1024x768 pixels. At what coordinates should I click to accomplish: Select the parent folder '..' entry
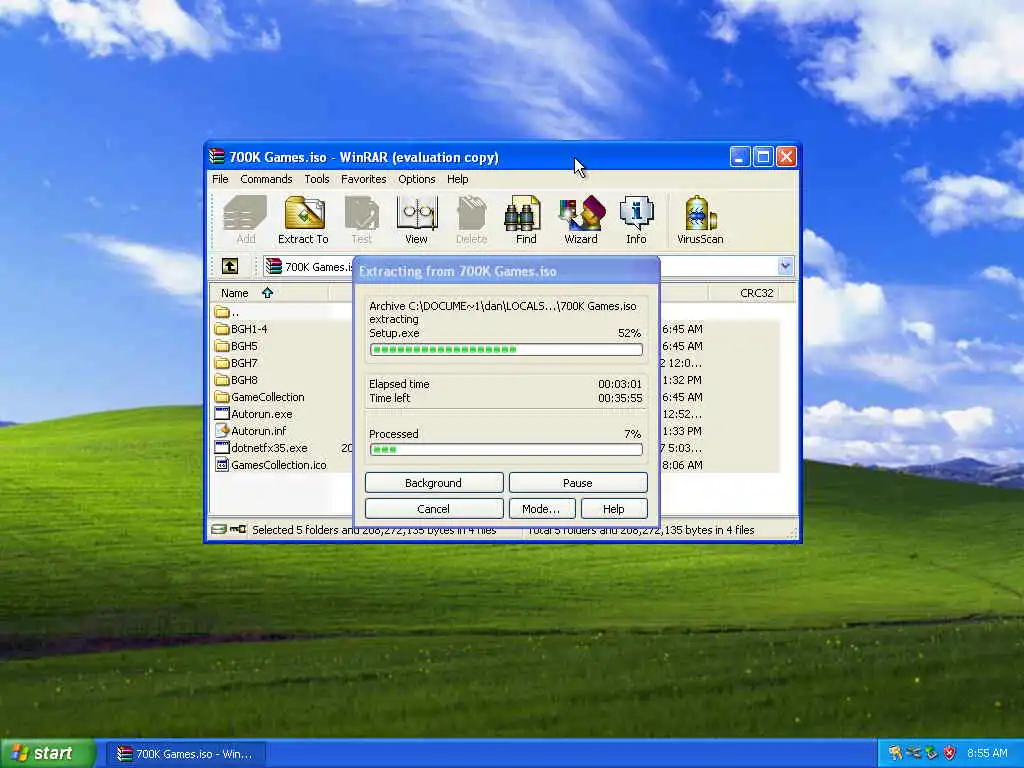click(227, 312)
